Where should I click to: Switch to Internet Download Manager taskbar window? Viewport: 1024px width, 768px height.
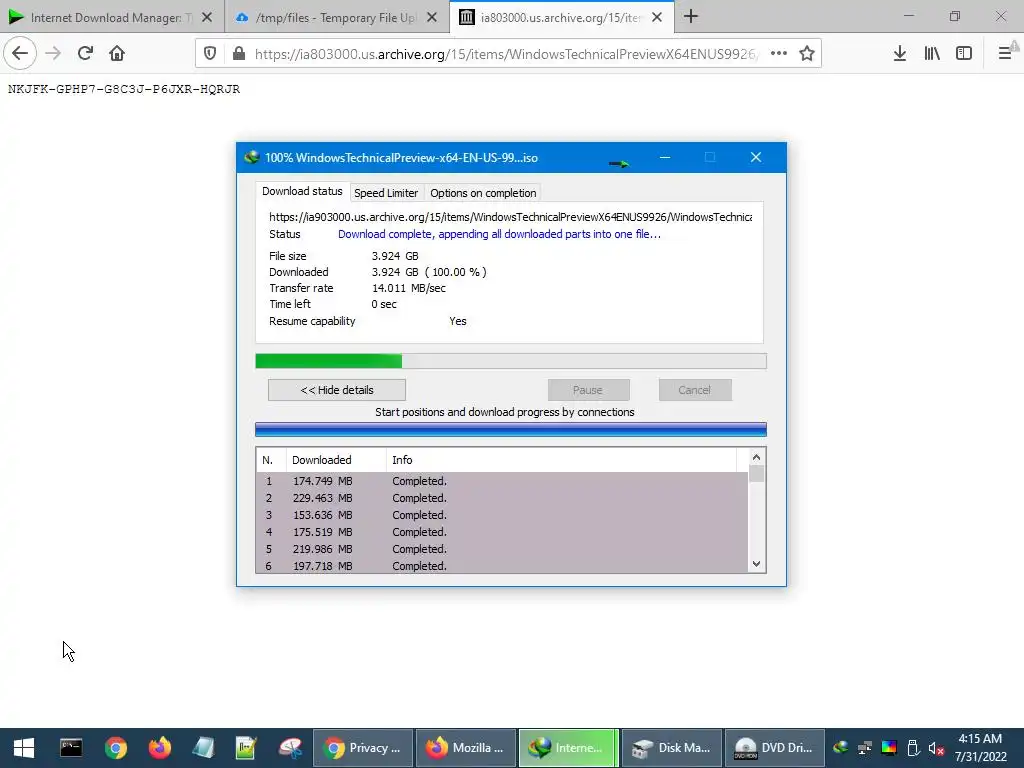(568, 748)
